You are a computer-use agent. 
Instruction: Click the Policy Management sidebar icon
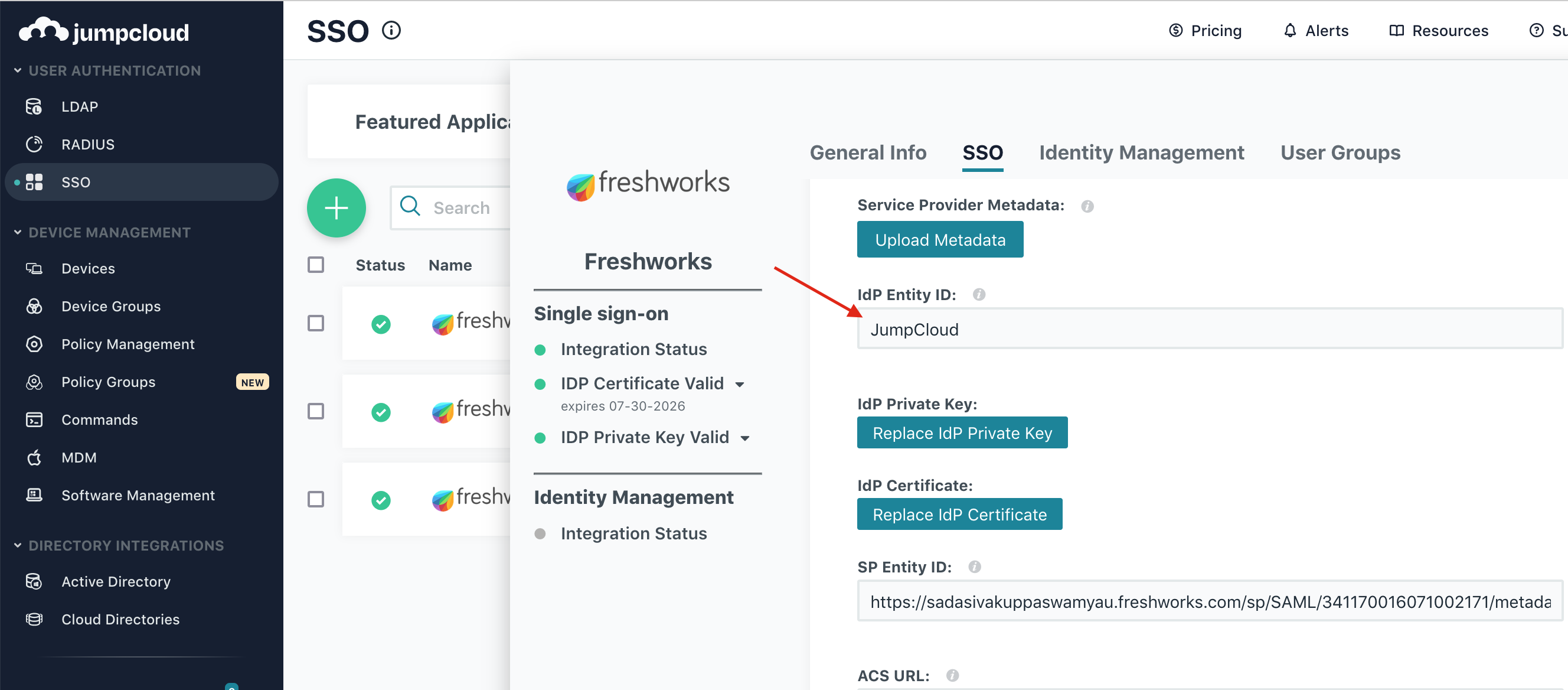[x=34, y=344]
